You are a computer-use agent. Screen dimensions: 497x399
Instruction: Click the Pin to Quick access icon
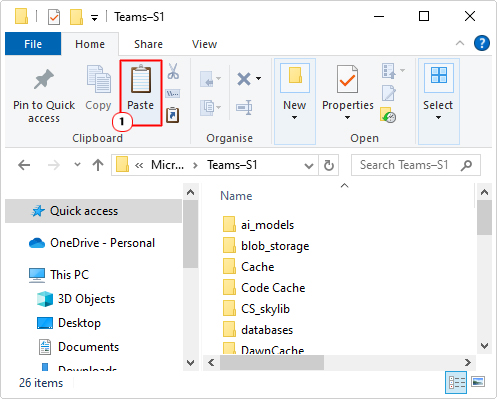[44, 79]
